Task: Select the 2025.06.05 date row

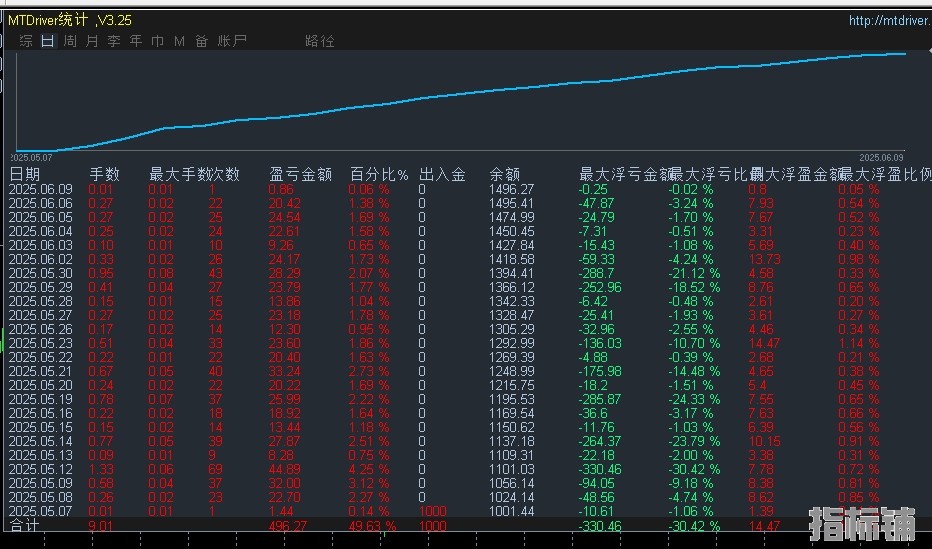Action: 40,217
